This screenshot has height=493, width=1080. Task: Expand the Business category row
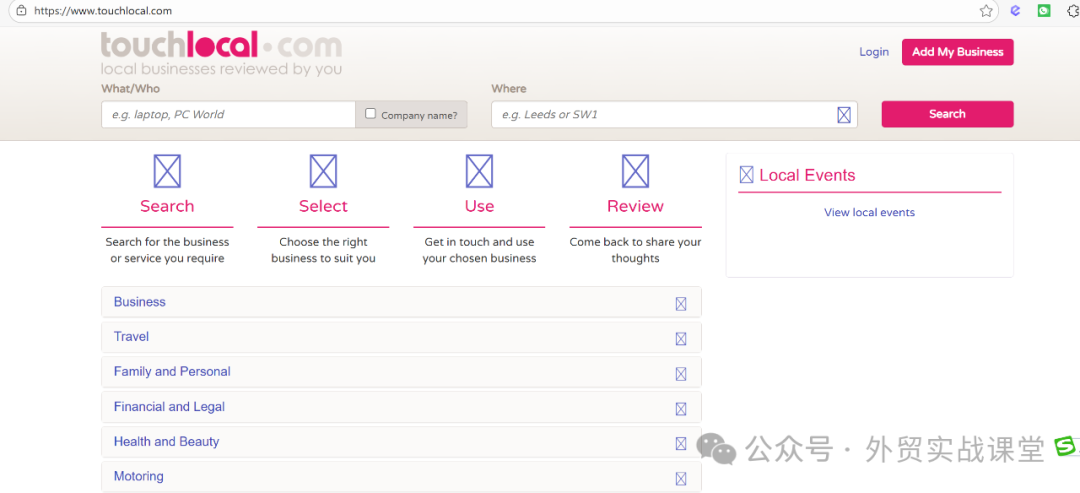pyautogui.click(x=400, y=302)
